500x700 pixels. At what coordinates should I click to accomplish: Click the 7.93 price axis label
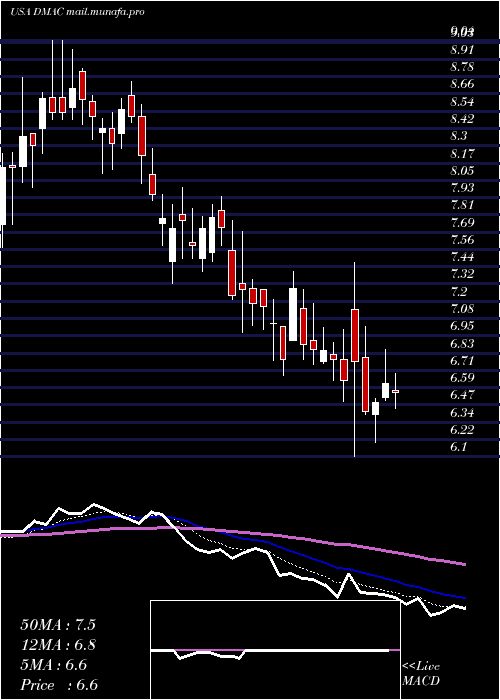coord(462,188)
